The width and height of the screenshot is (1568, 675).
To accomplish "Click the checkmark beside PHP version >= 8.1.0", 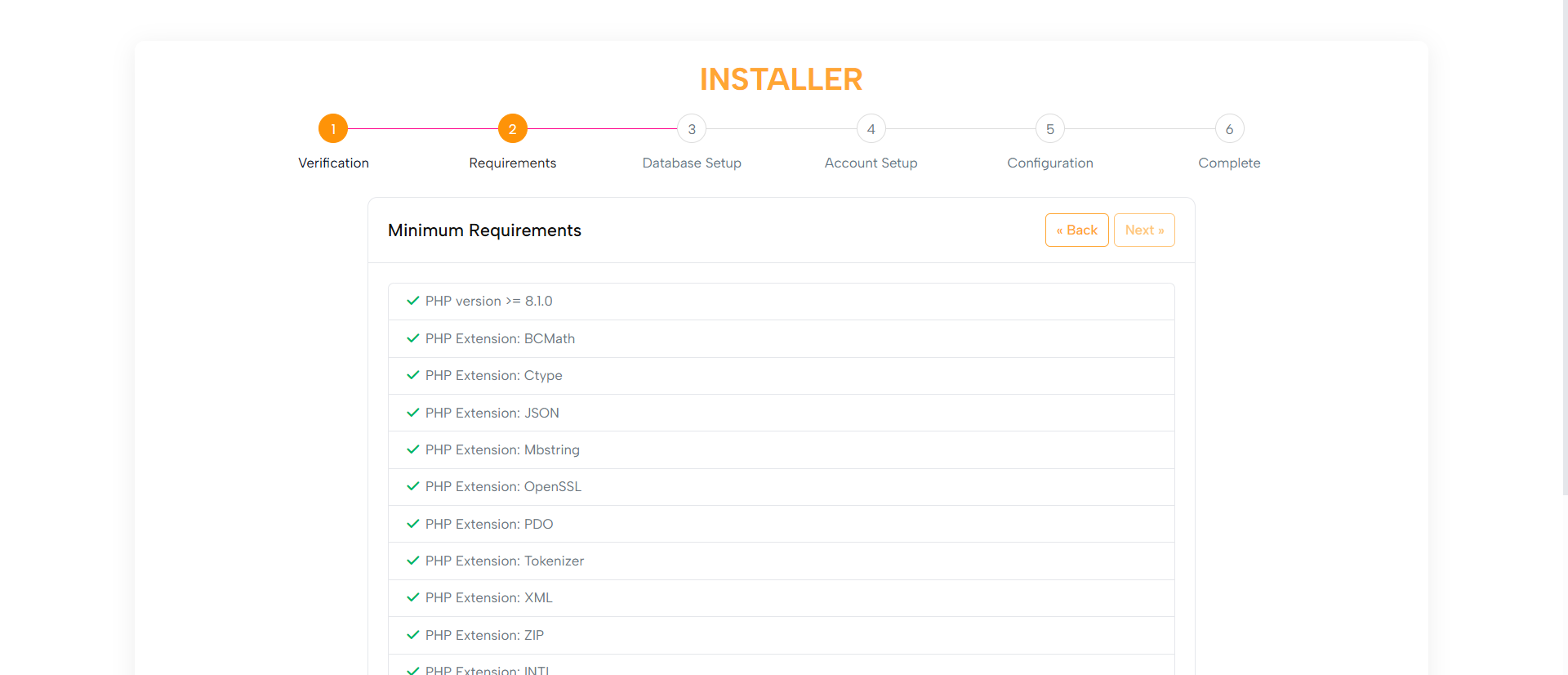I will tap(413, 301).
